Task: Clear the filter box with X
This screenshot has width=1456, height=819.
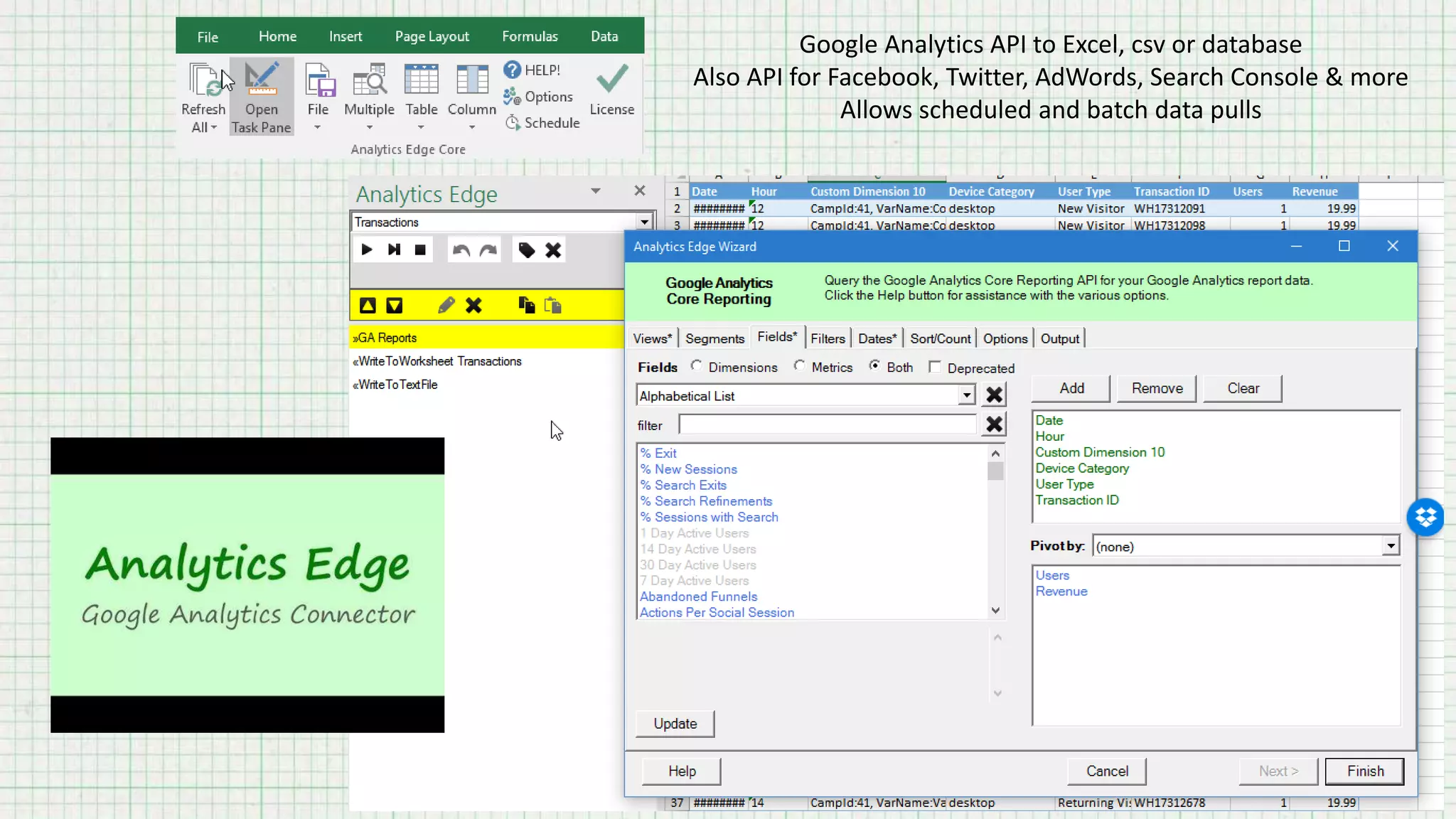Action: coord(994,424)
